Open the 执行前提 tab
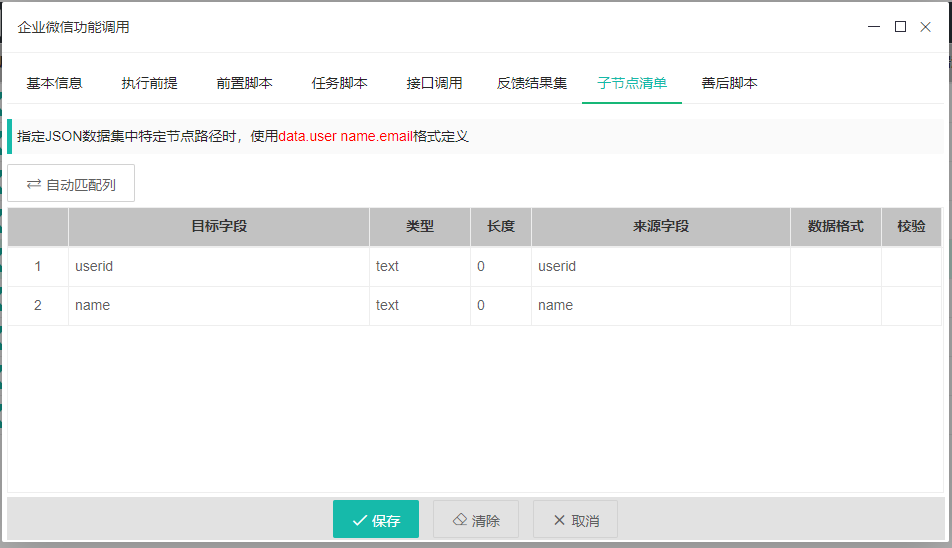The width and height of the screenshot is (952, 548). [149, 83]
